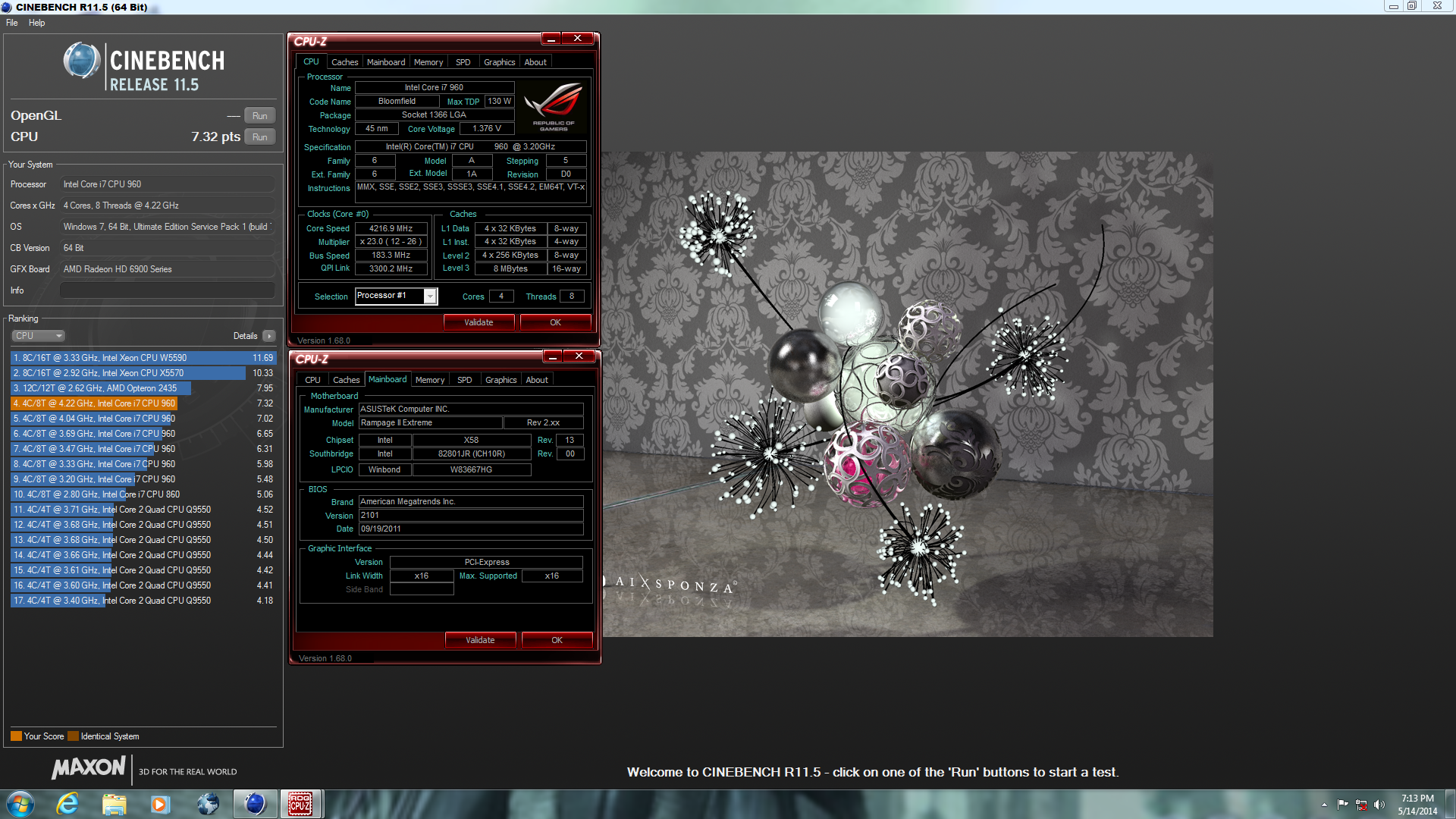Select ranking row AMD Opteron 2435
Viewport: 1456px width, 819px height.
pyautogui.click(x=143, y=388)
